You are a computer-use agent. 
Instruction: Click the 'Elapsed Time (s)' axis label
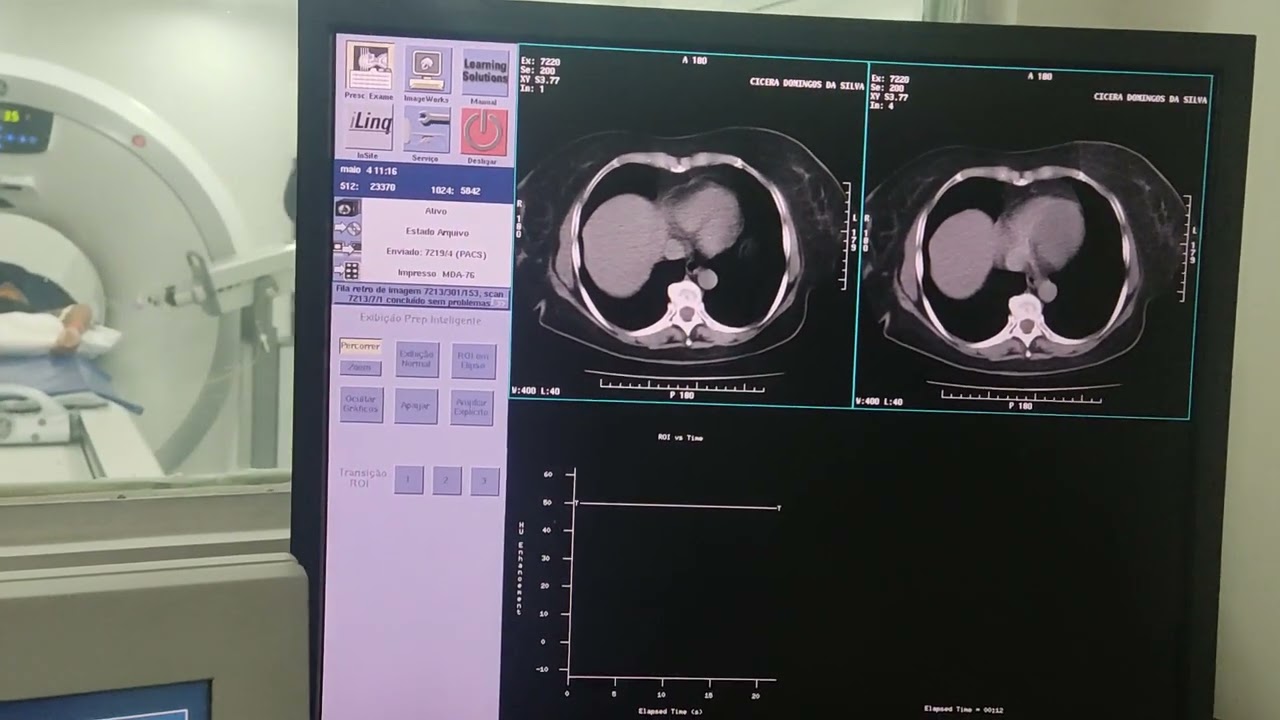pos(669,711)
